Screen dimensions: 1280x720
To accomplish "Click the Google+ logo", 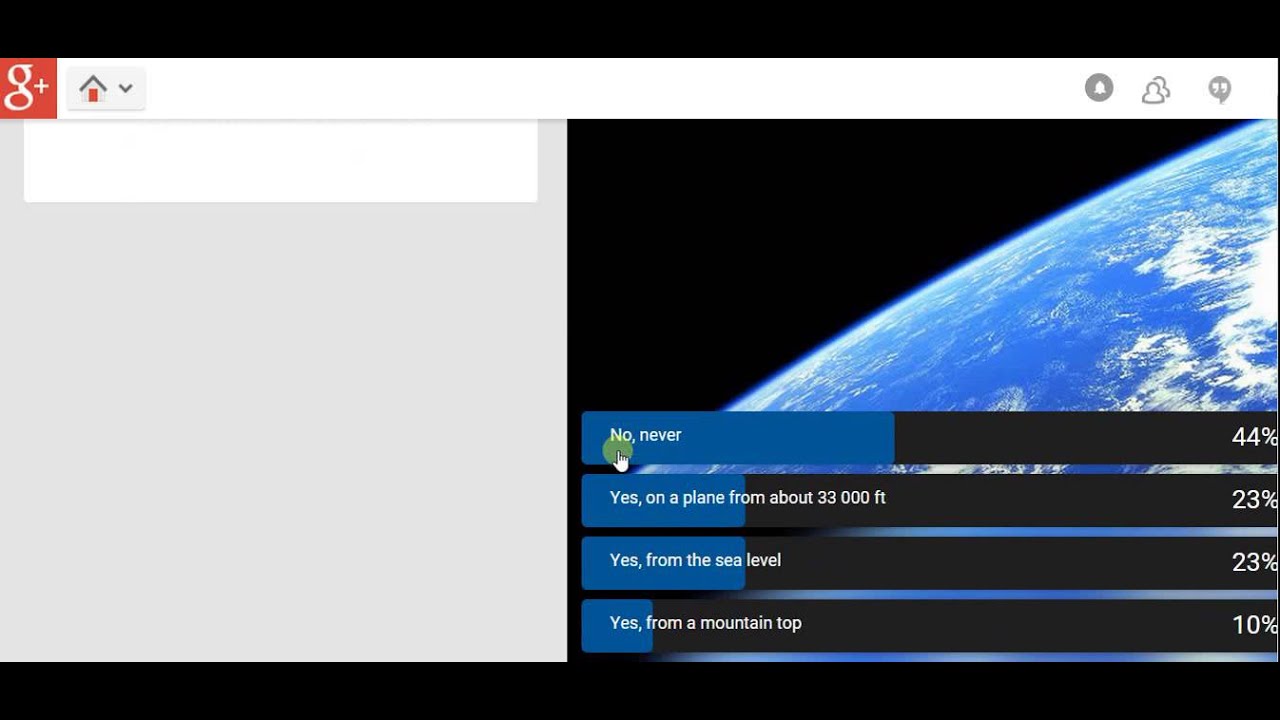I will click(28, 88).
